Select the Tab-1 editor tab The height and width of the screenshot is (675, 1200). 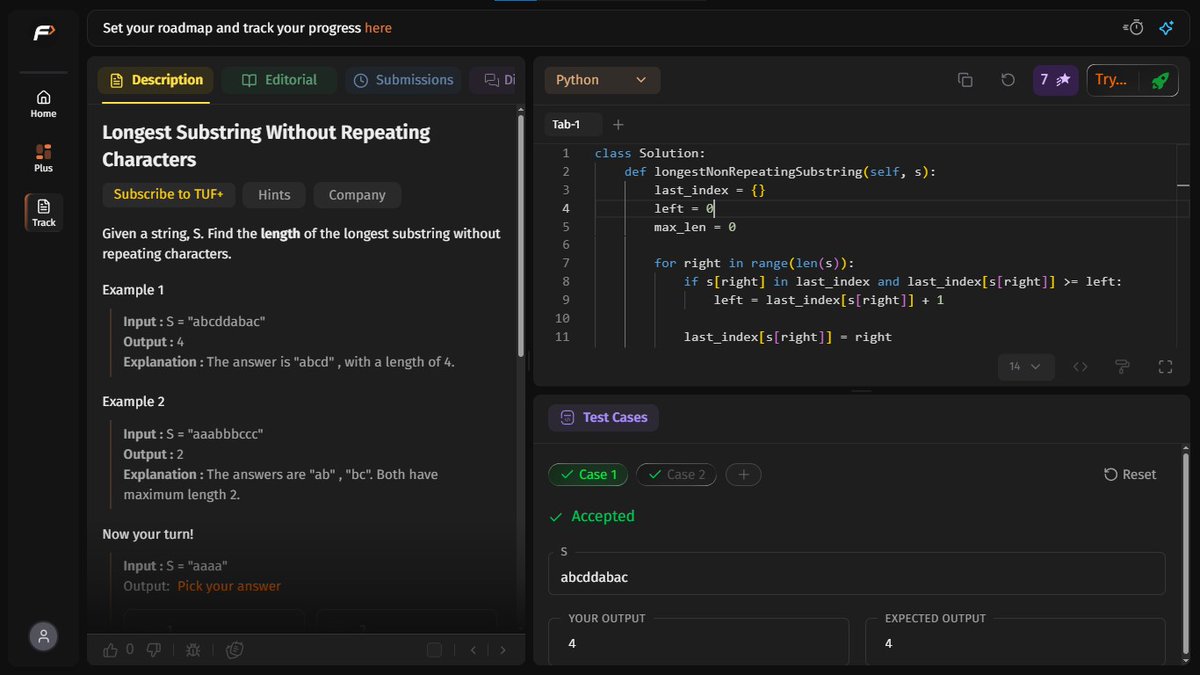pyautogui.click(x=574, y=124)
